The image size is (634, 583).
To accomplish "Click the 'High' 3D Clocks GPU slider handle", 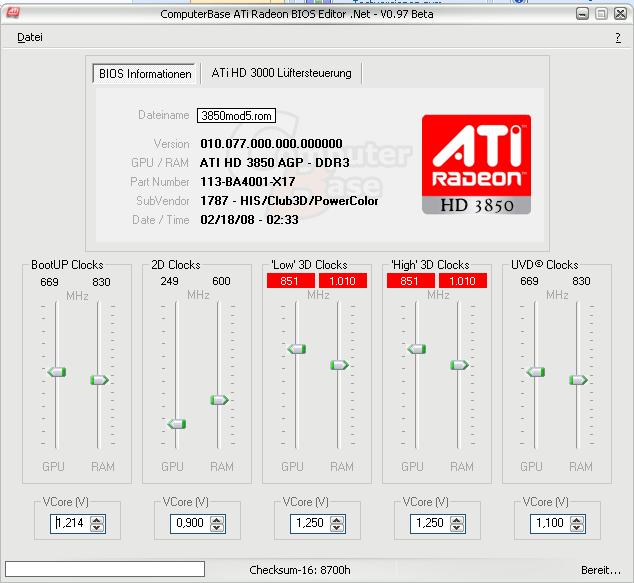I will point(416,349).
